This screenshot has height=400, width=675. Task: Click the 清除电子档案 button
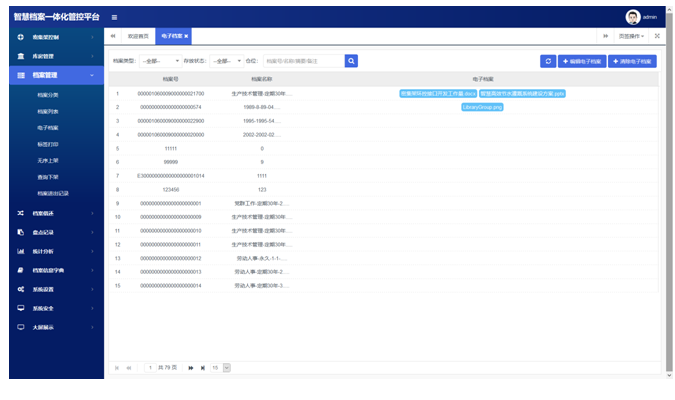632,61
